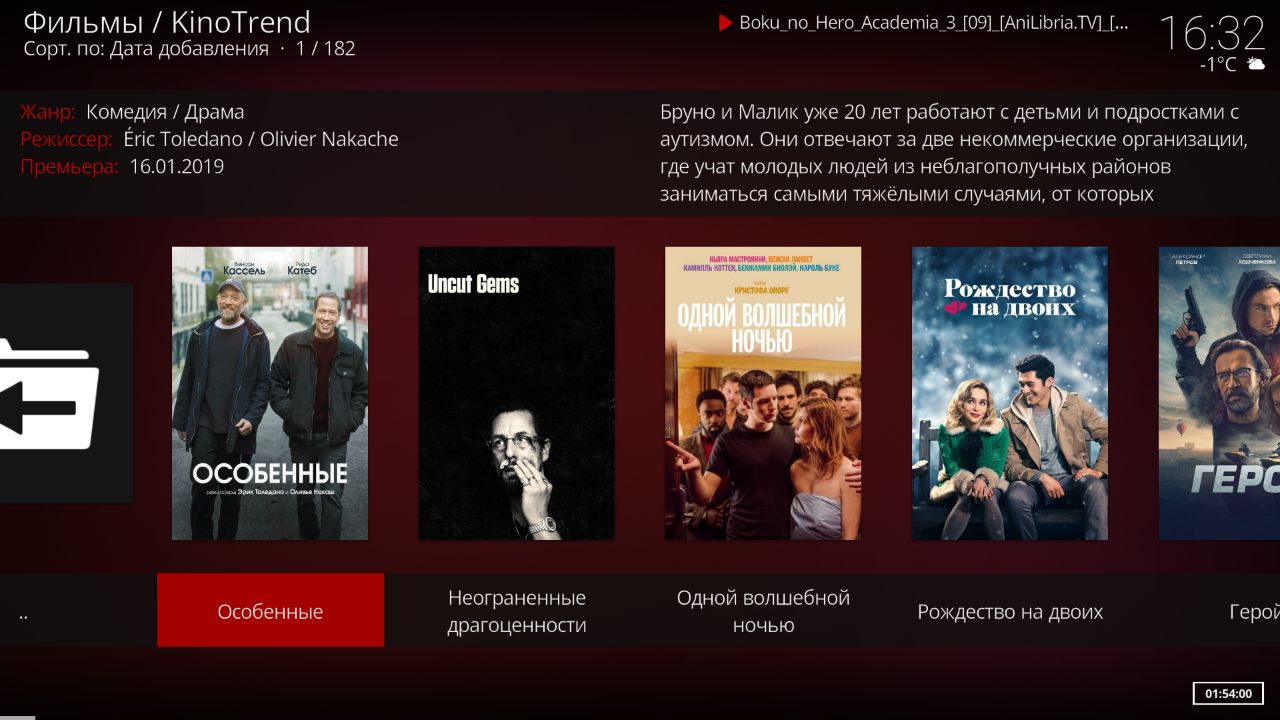Choose the highlighted Особенные title label

[270, 610]
